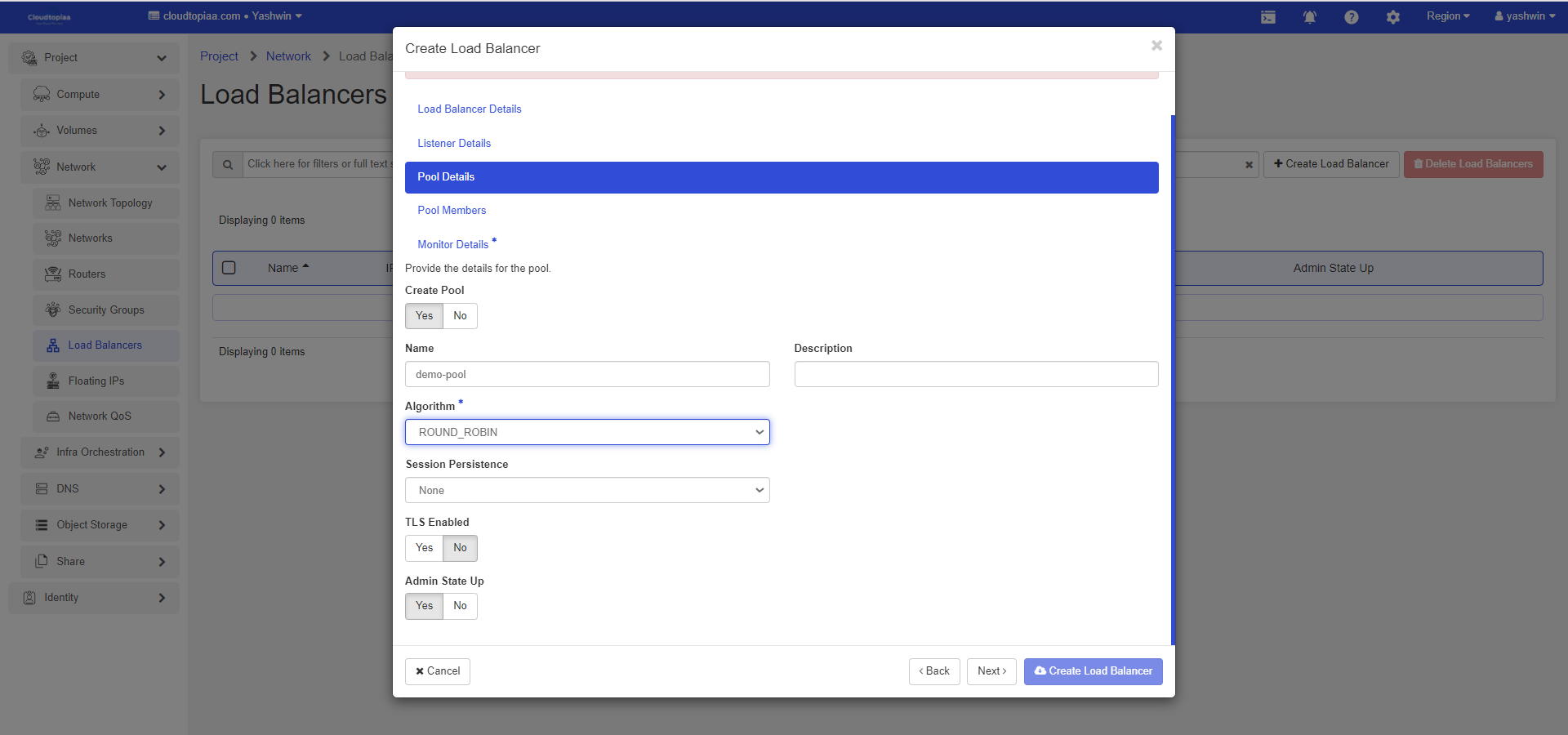Click the Security Groups sidebar icon
The width and height of the screenshot is (1568, 735).
(53, 310)
